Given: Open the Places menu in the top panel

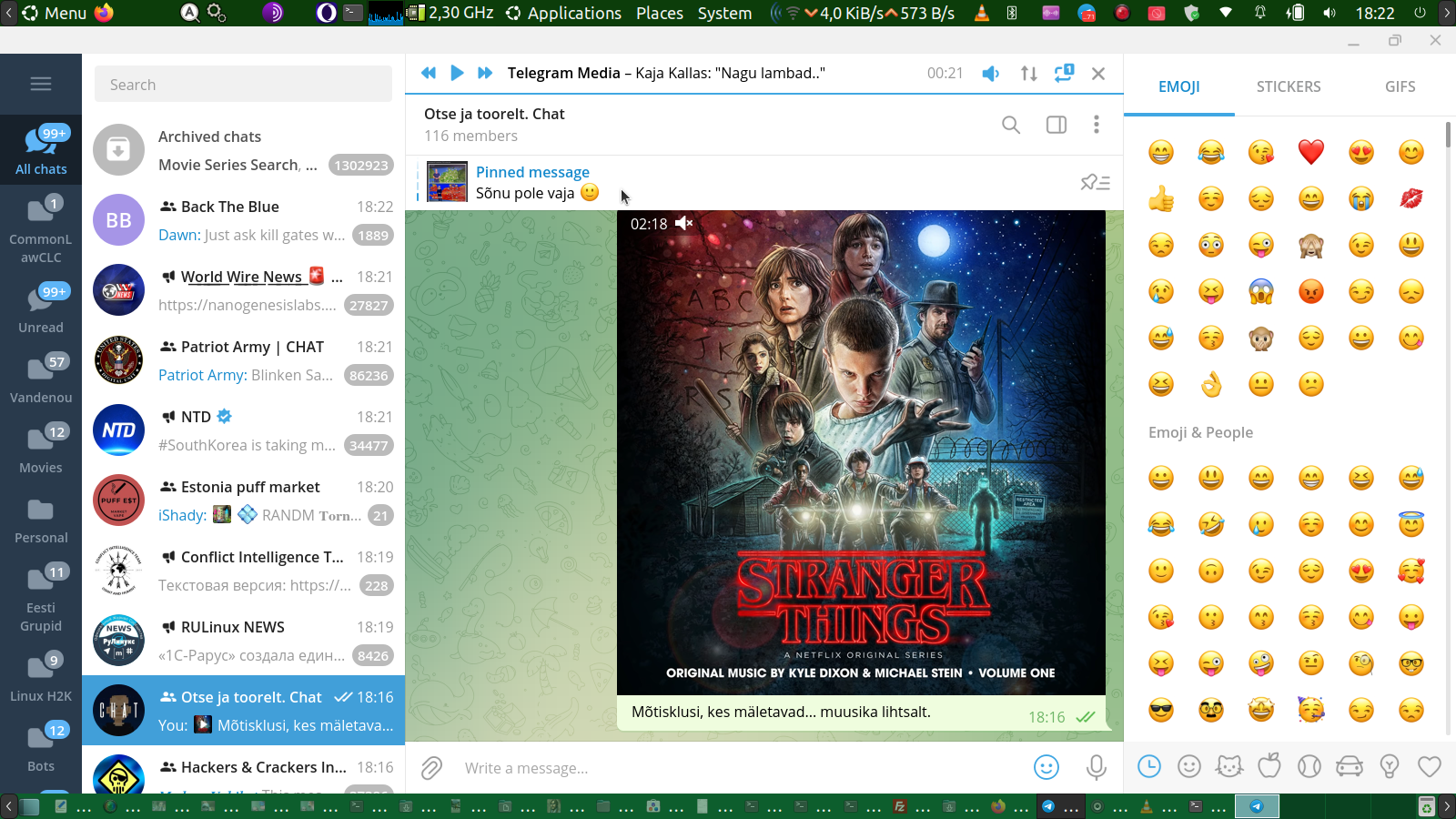Looking at the screenshot, I should tap(660, 13).
